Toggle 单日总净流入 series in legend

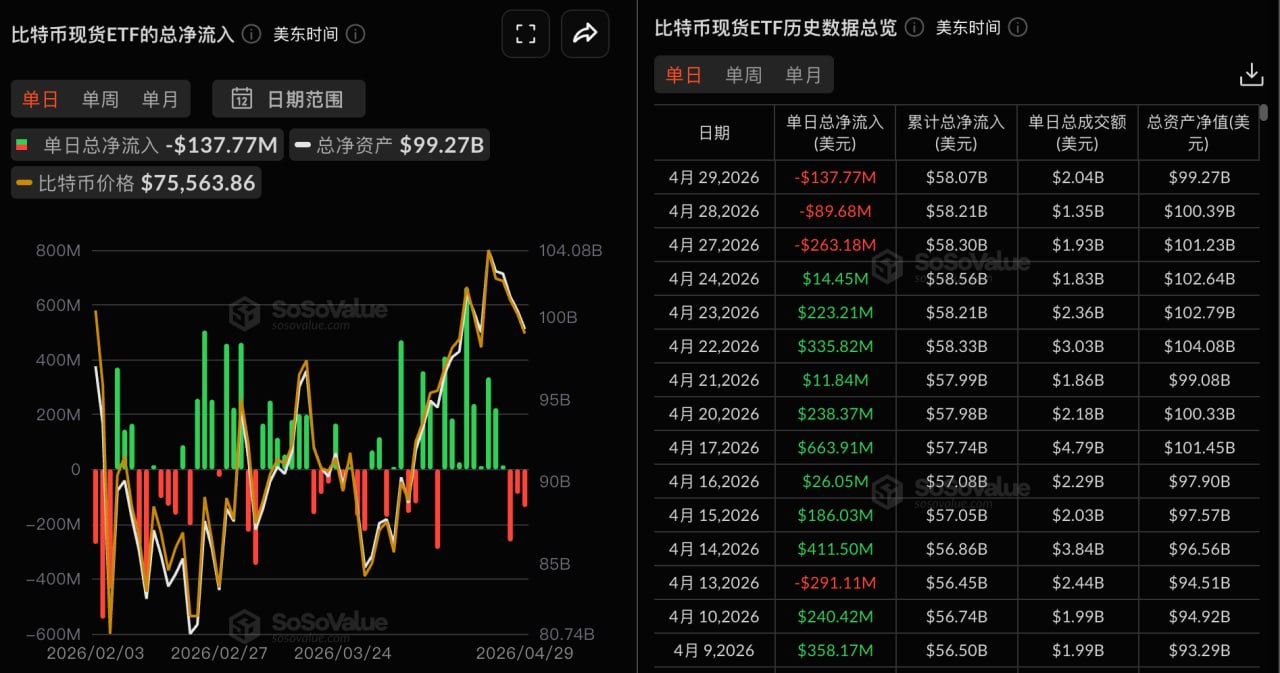click(x=147, y=145)
